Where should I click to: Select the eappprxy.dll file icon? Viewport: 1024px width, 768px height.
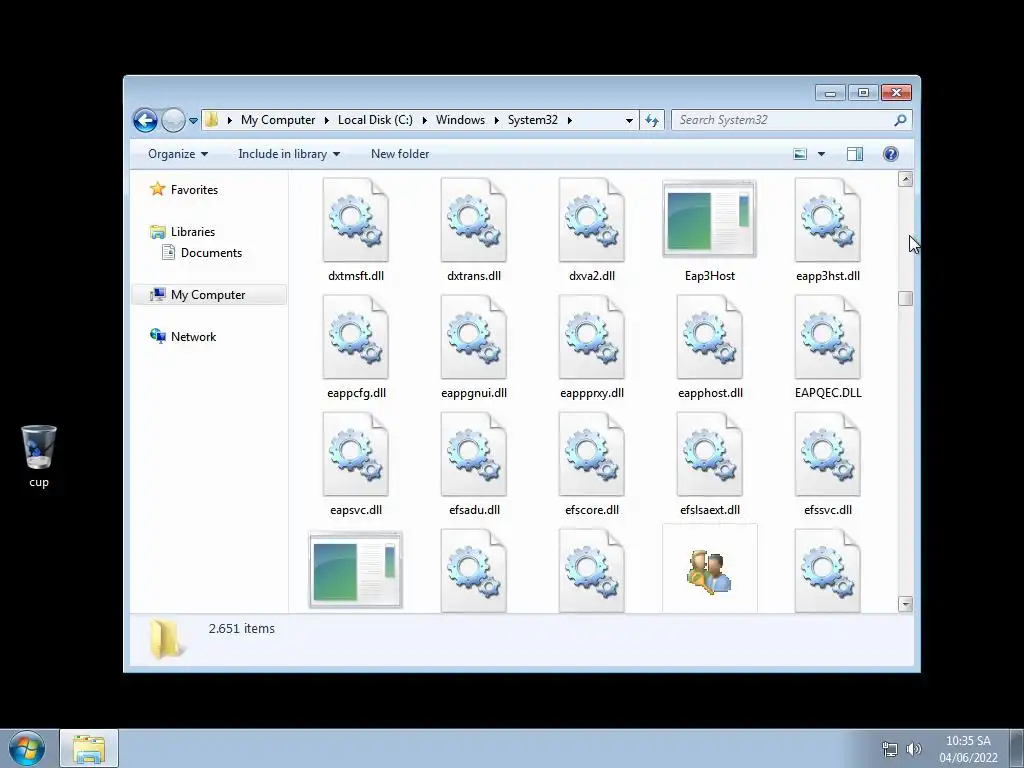click(592, 337)
